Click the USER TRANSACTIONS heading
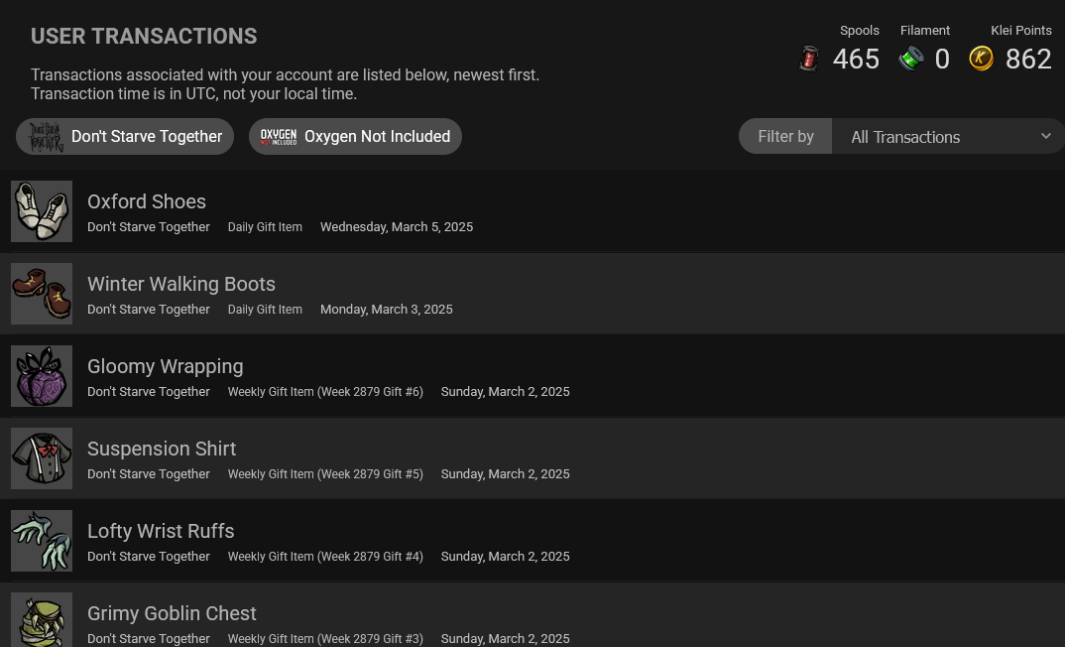The width and height of the screenshot is (1065, 647). coord(144,36)
